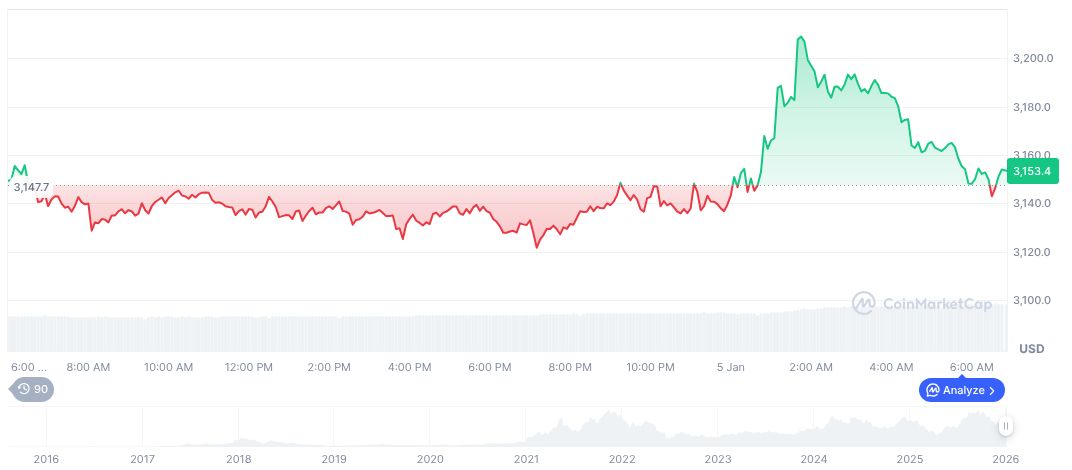Click the Analyze button's chart icon
Viewport: 1072px width, 470px height.
(932, 390)
